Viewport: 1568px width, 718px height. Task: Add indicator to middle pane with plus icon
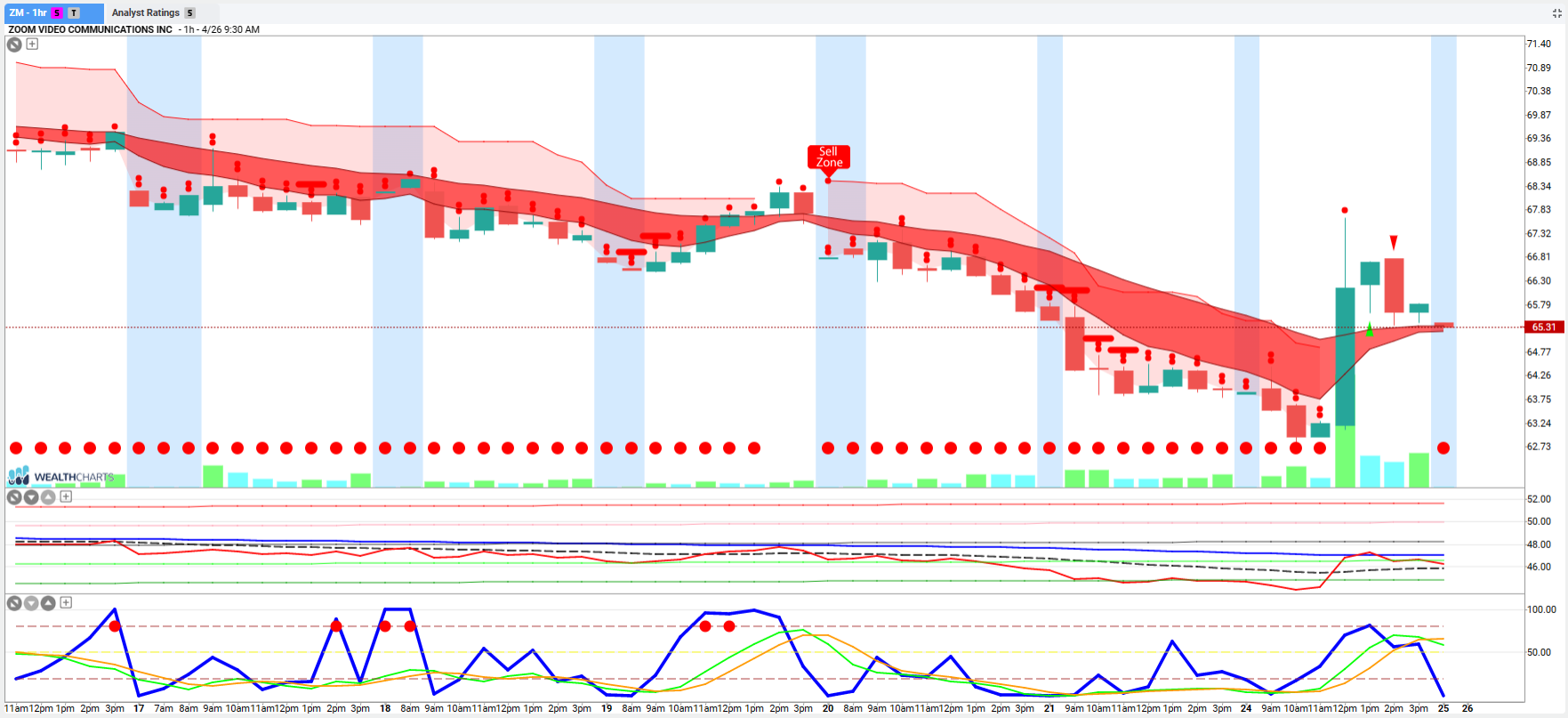click(66, 496)
